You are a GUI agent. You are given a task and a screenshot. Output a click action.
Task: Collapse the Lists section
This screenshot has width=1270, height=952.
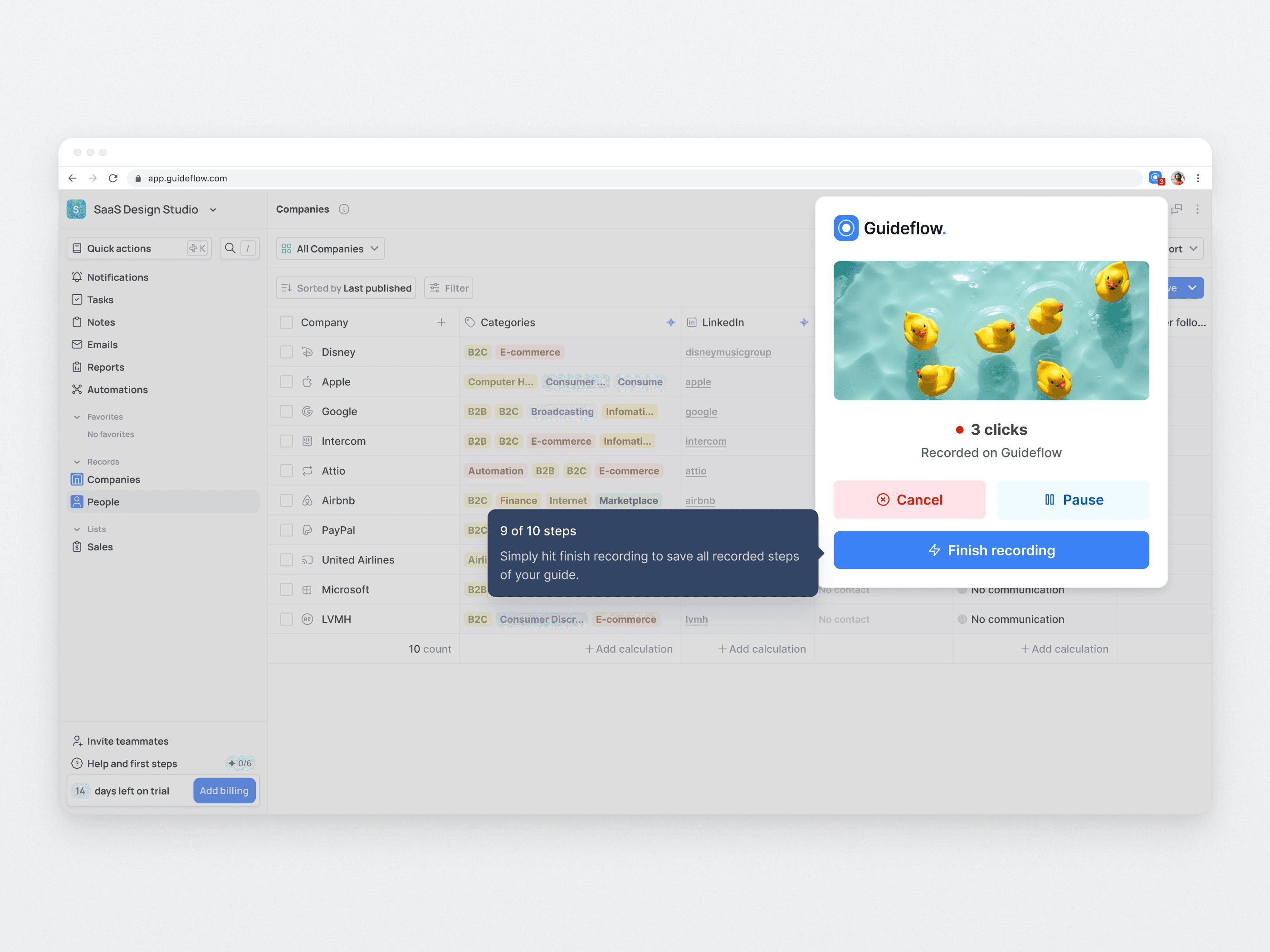coord(77,529)
